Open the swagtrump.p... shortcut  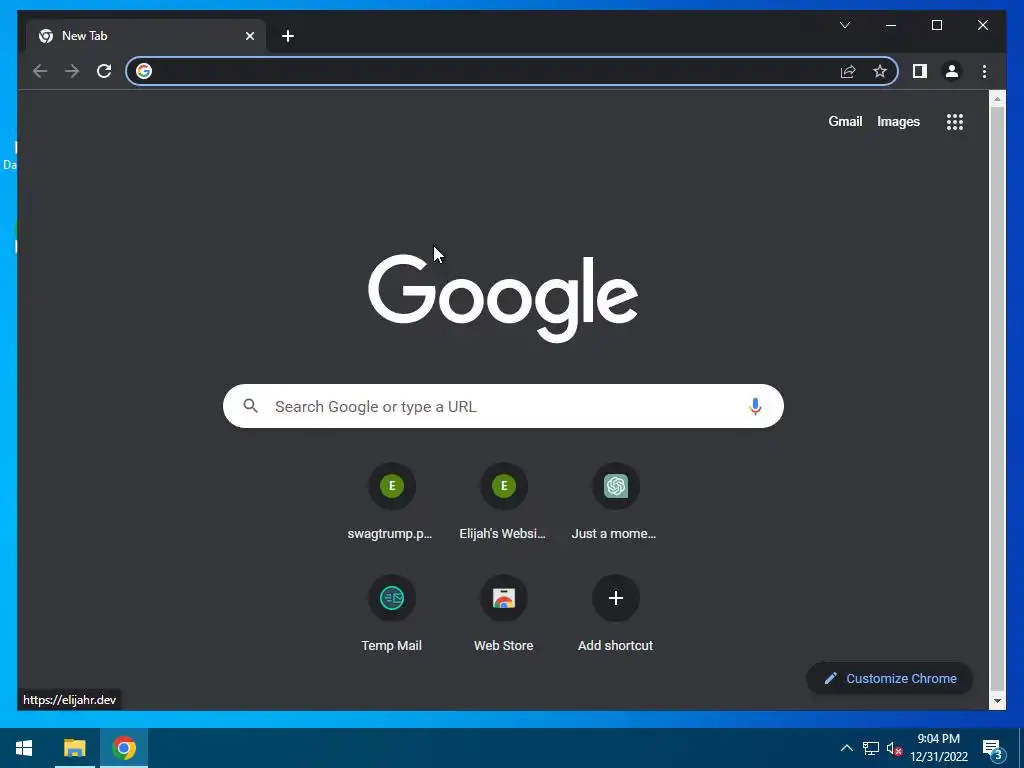click(x=391, y=503)
